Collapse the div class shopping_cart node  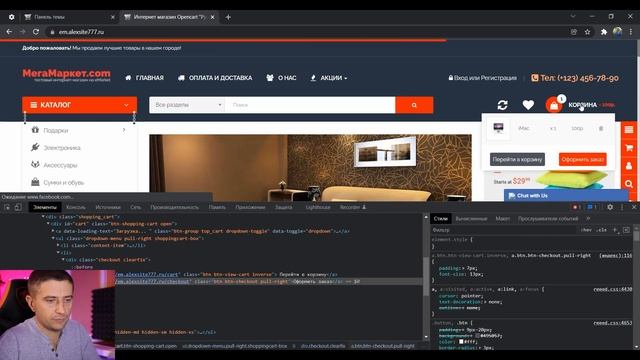tap(43, 217)
